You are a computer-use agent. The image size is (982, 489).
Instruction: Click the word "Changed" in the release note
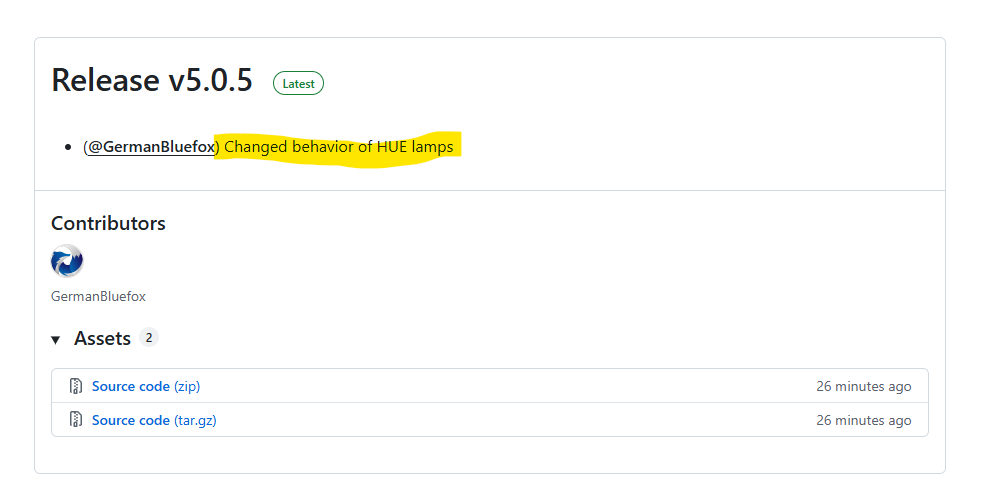255,147
